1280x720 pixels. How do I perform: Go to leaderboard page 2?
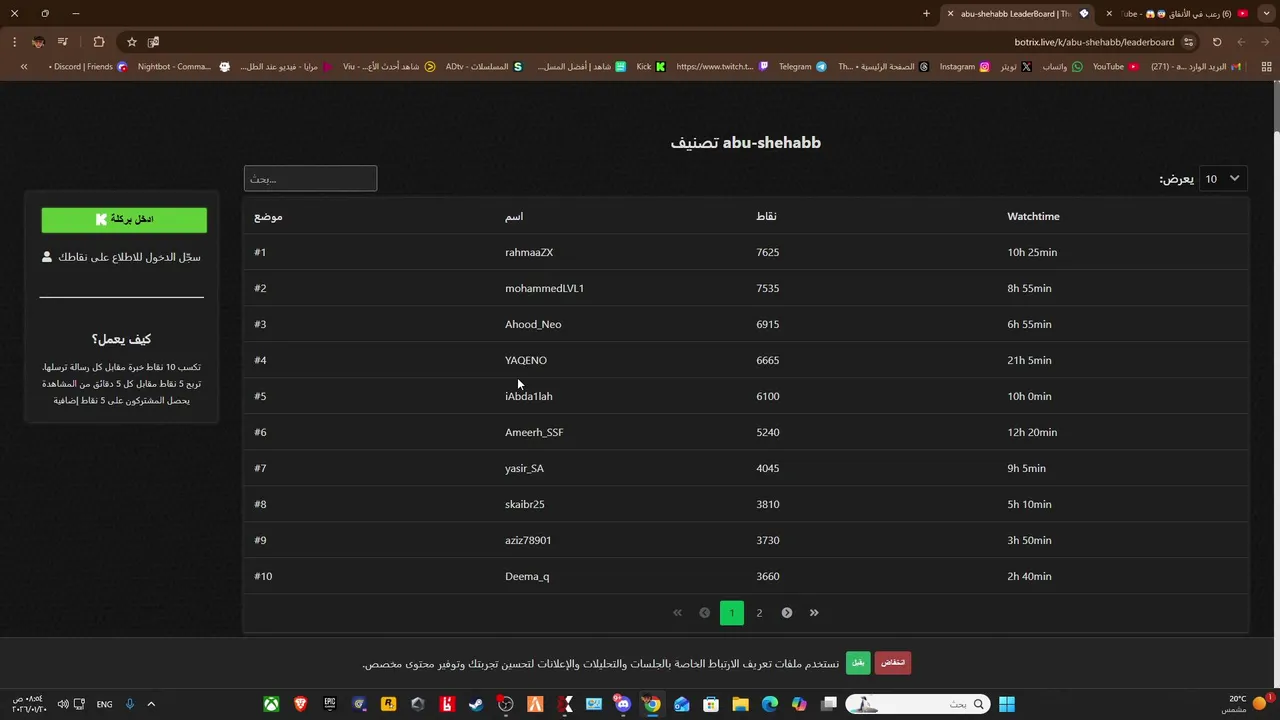759,613
